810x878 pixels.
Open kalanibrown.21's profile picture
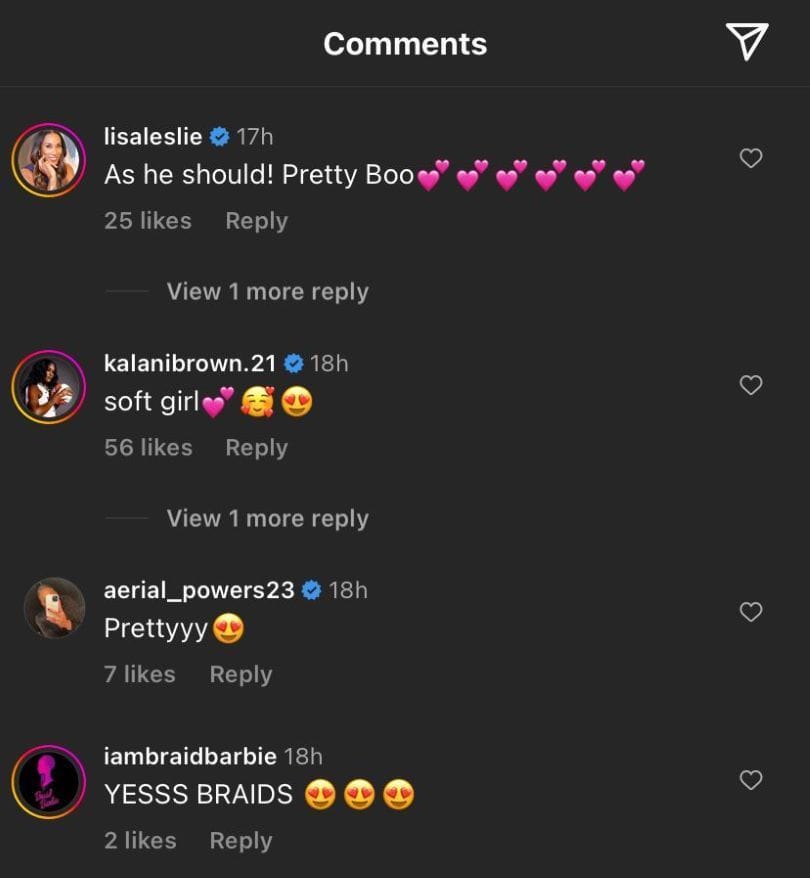point(49,386)
